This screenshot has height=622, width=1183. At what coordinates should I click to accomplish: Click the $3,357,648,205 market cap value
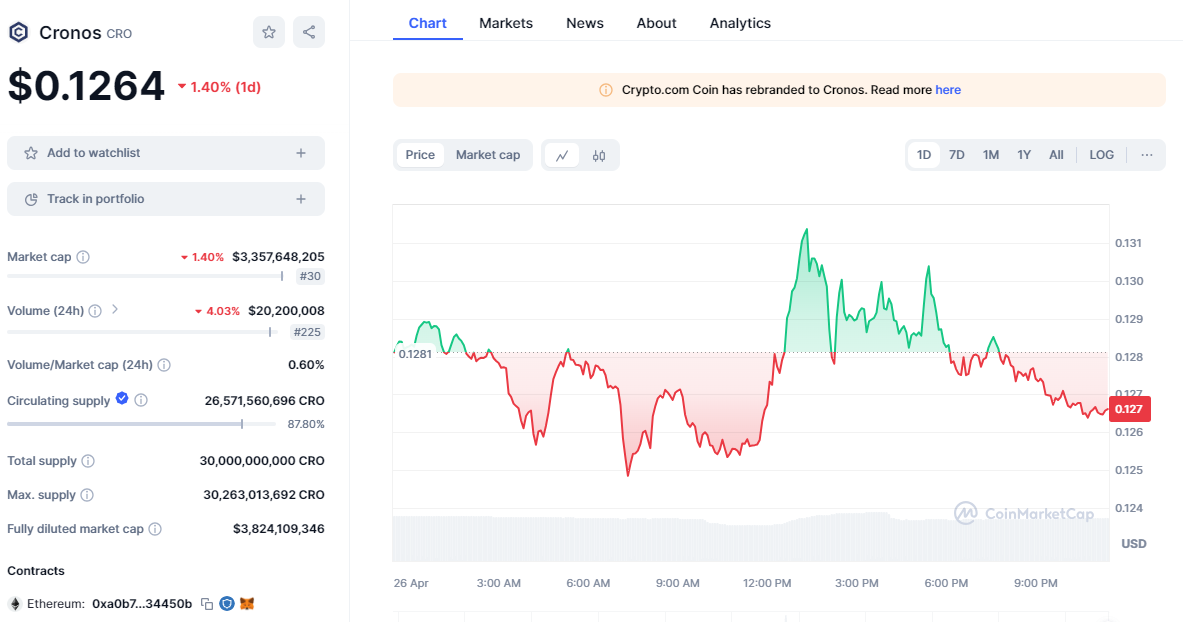pos(278,257)
